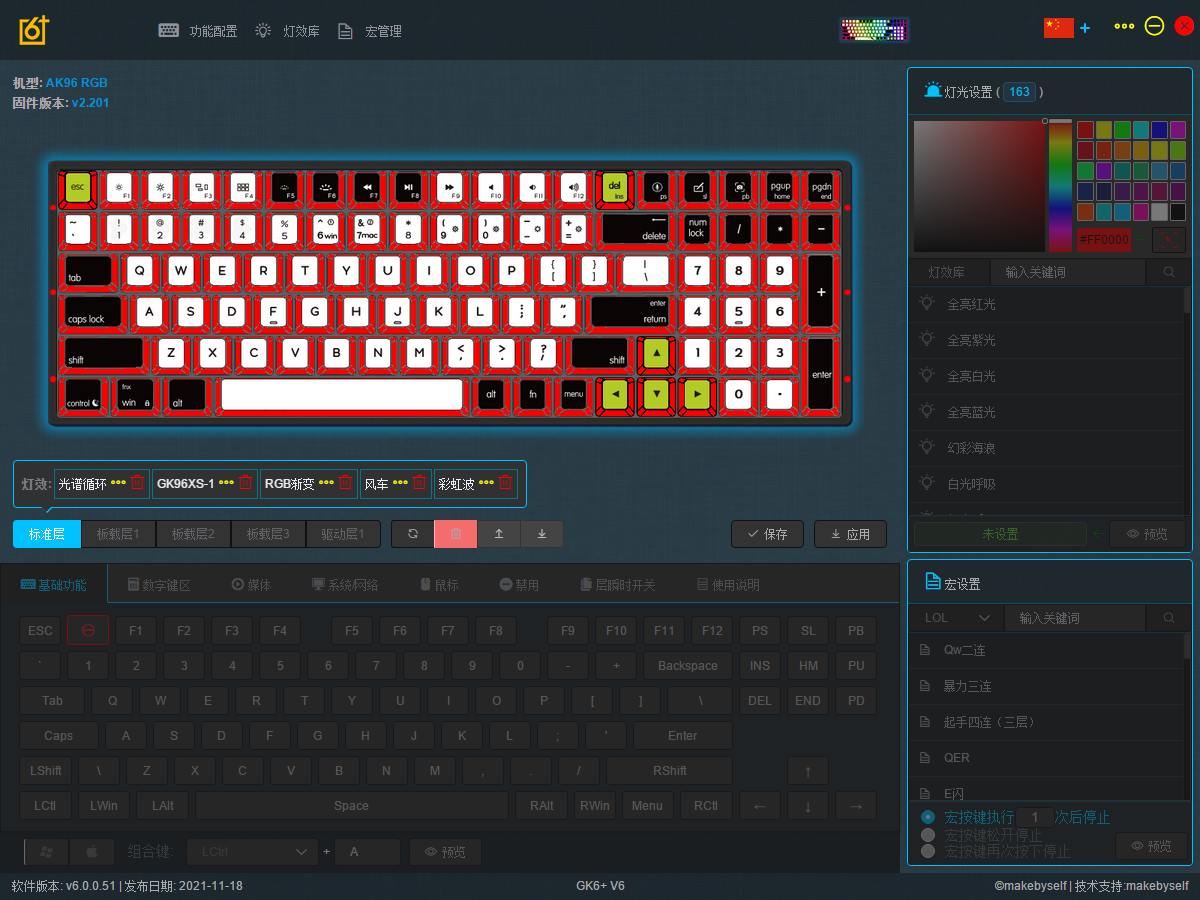Click the #FF0000 hex color field

pos(1104,240)
